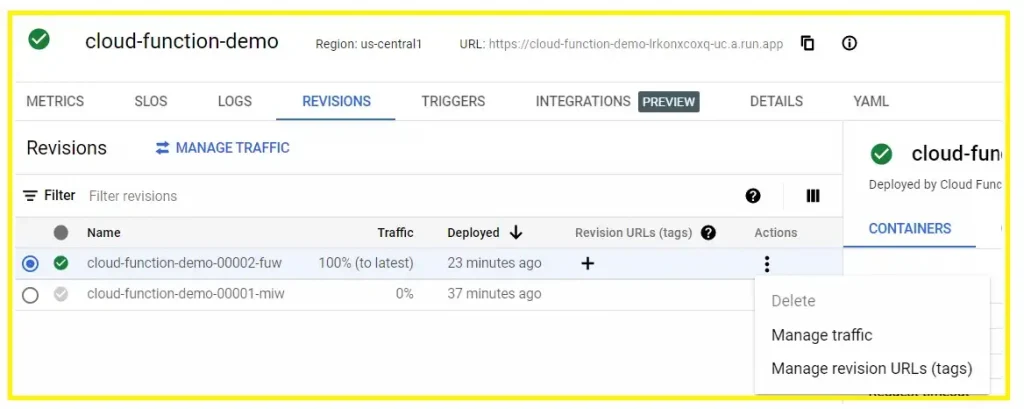Click the 23 minutes ago cell

pos(494,263)
